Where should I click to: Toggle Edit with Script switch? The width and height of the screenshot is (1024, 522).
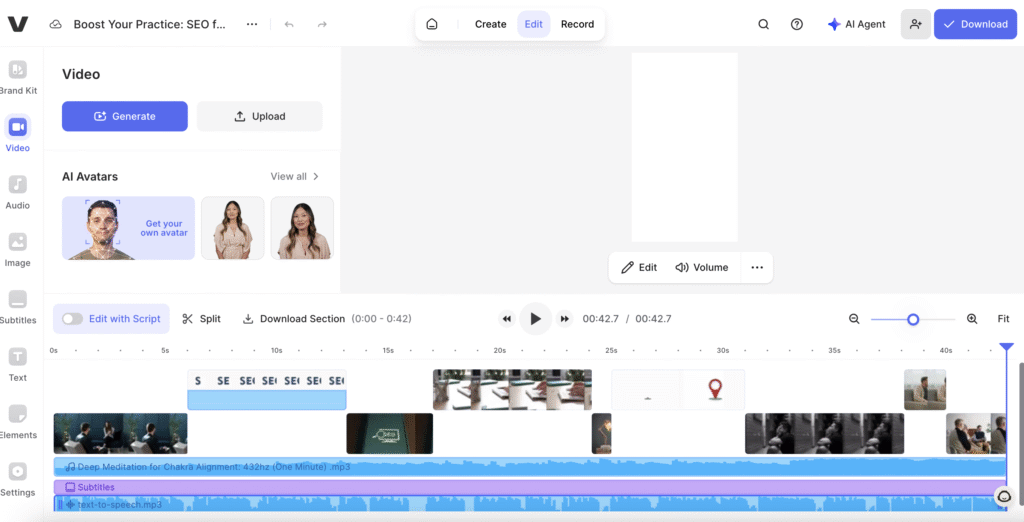pos(72,319)
